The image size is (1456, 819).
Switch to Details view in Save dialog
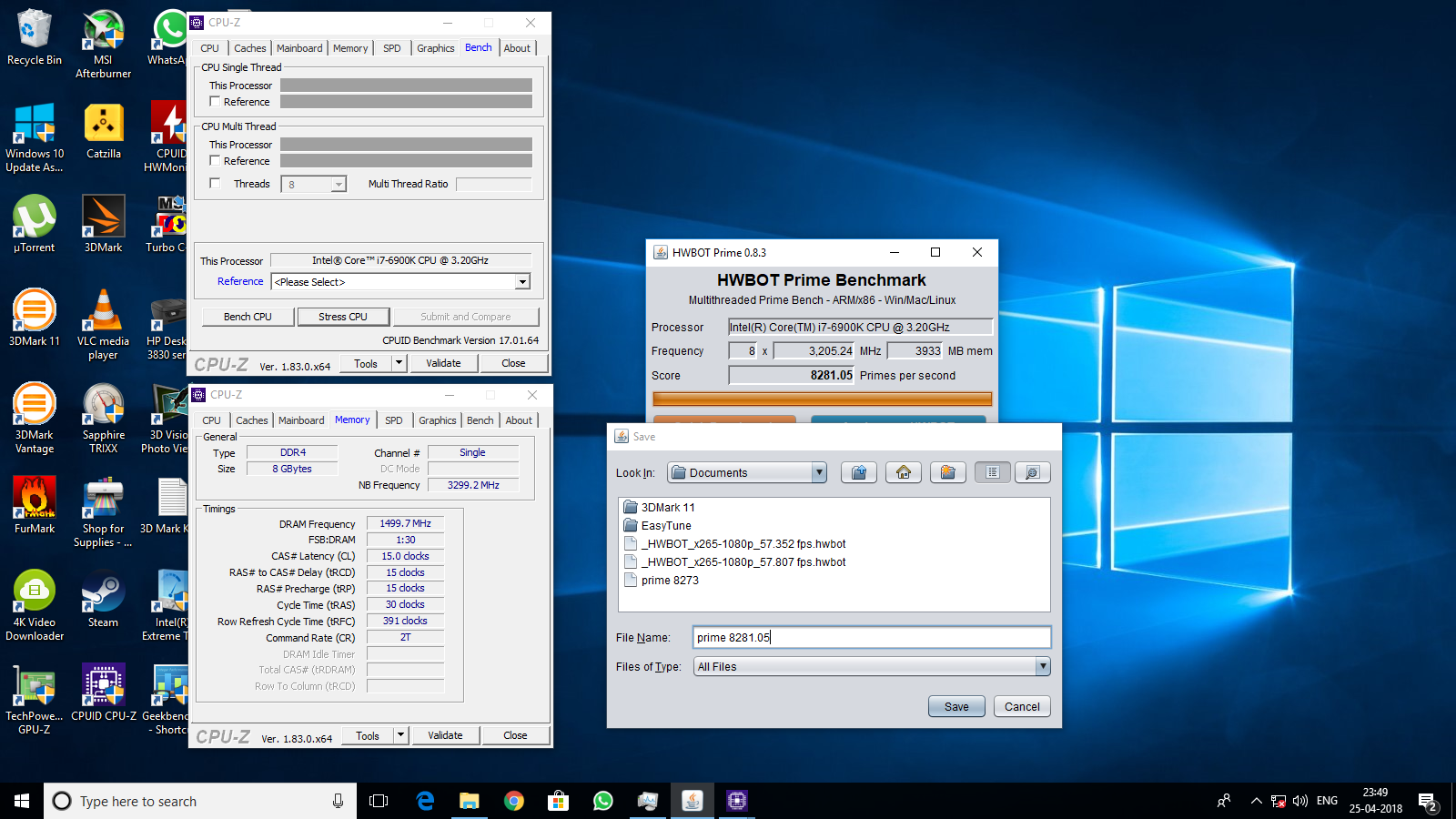pyautogui.click(x=1032, y=472)
